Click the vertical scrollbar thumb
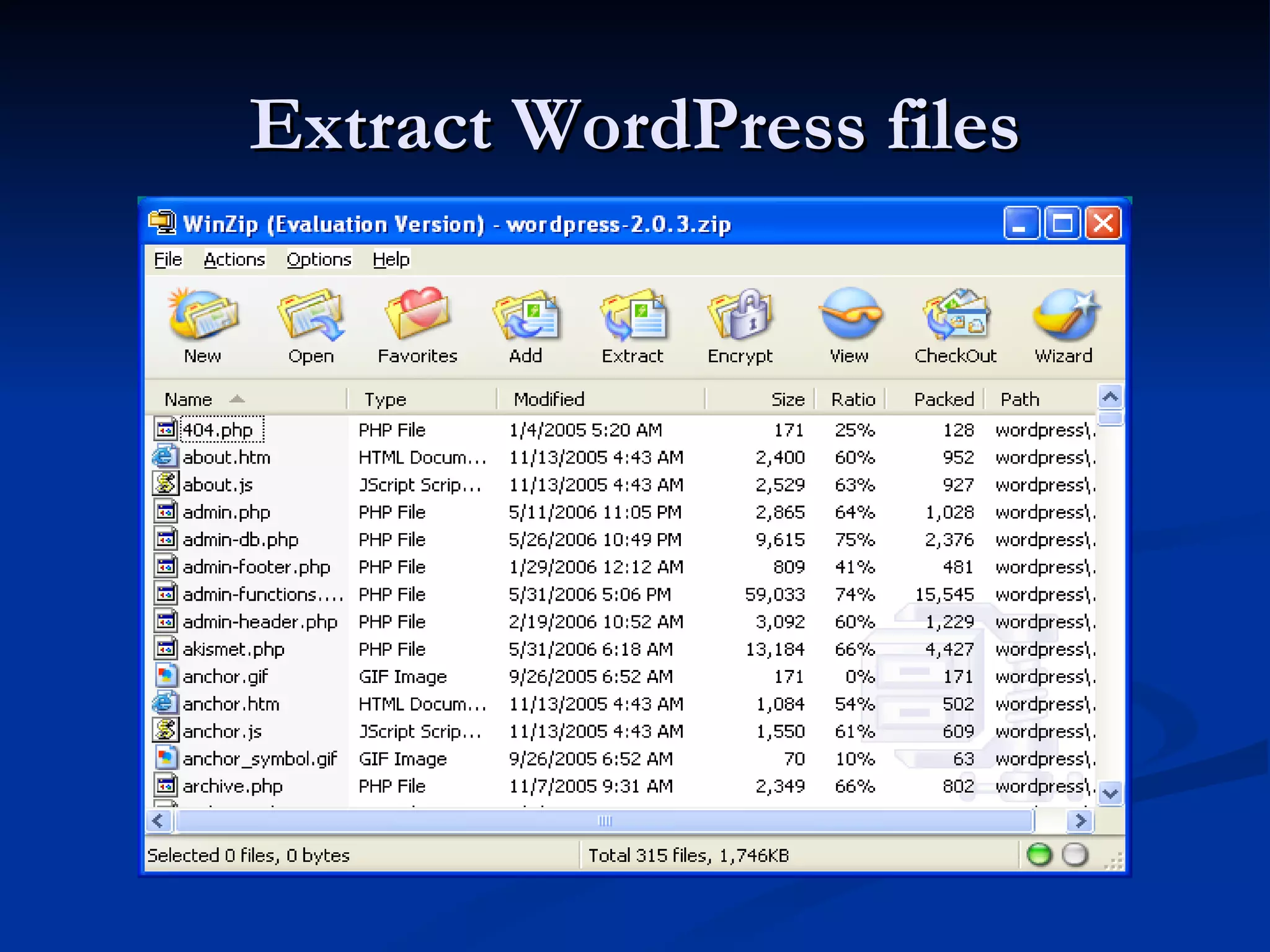The height and width of the screenshot is (952, 1270). point(1111,418)
